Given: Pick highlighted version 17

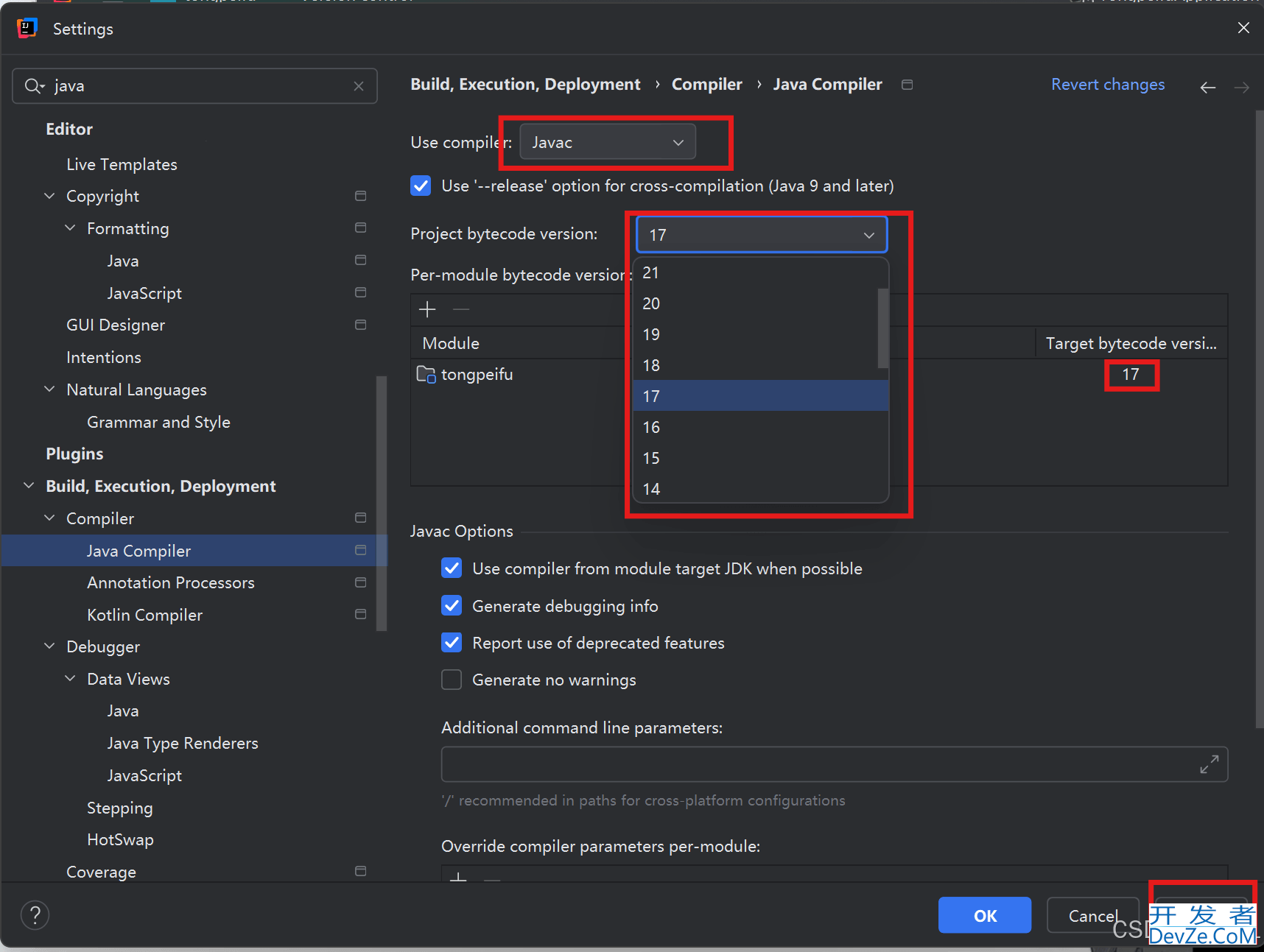Looking at the screenshot, I should pos(761,396).
